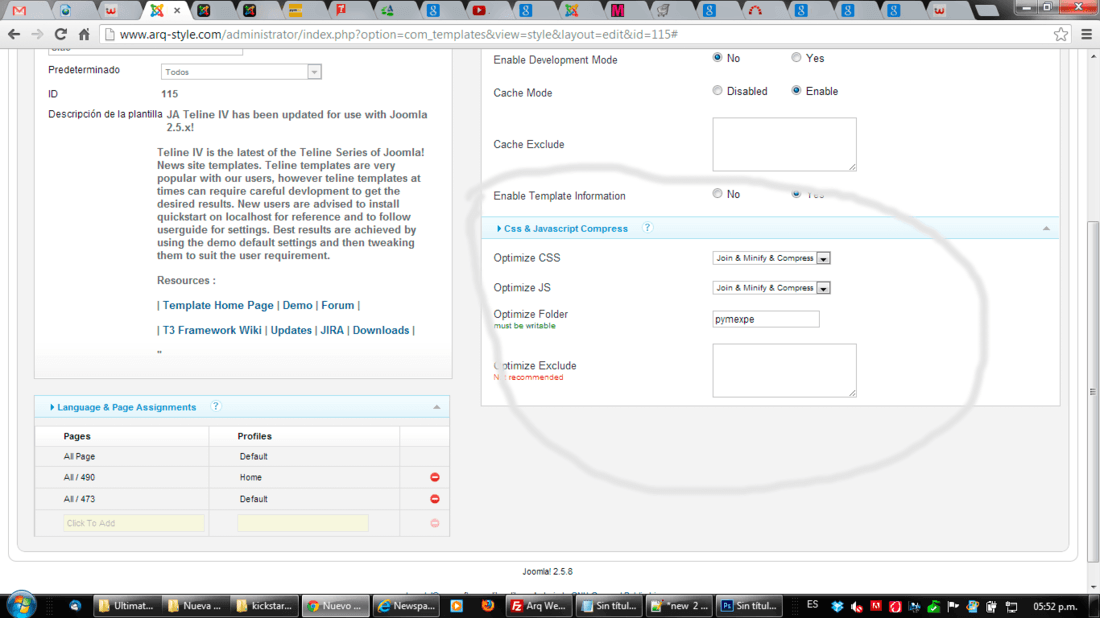This screenshot has width=1100, height=618.
Task: Remove the All / 490 page assignment
Action: tap(435, 477)
